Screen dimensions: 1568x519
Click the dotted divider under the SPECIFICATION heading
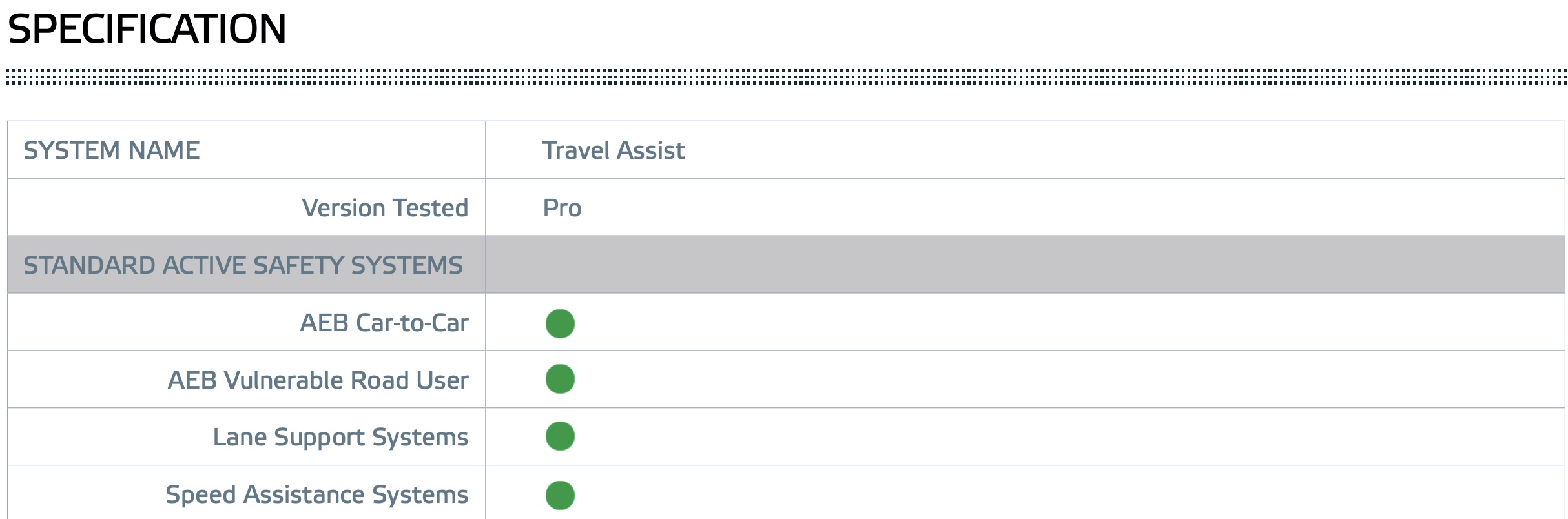(x=786, y=76)
